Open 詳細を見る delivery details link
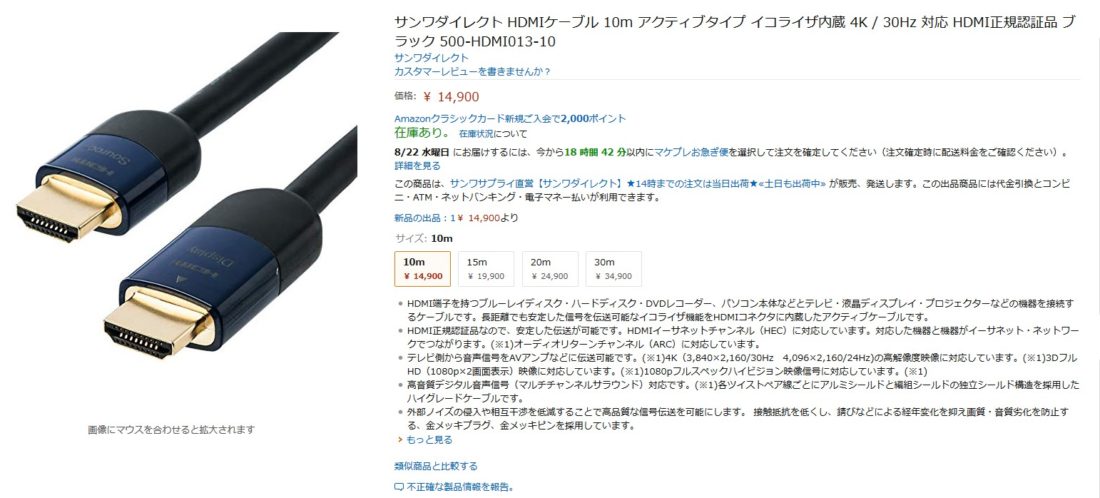Screen dimensions: 1100x498 point(417,166)
